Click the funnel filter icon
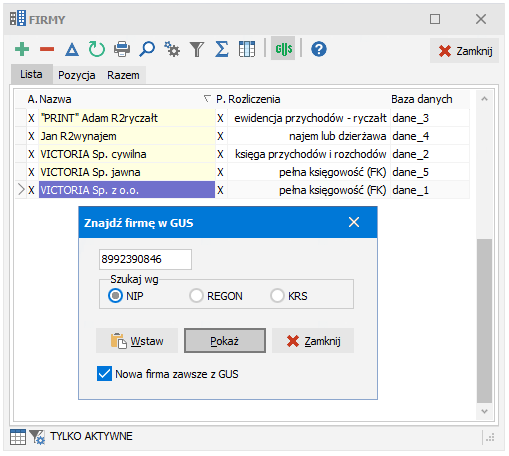 point(197,49)
